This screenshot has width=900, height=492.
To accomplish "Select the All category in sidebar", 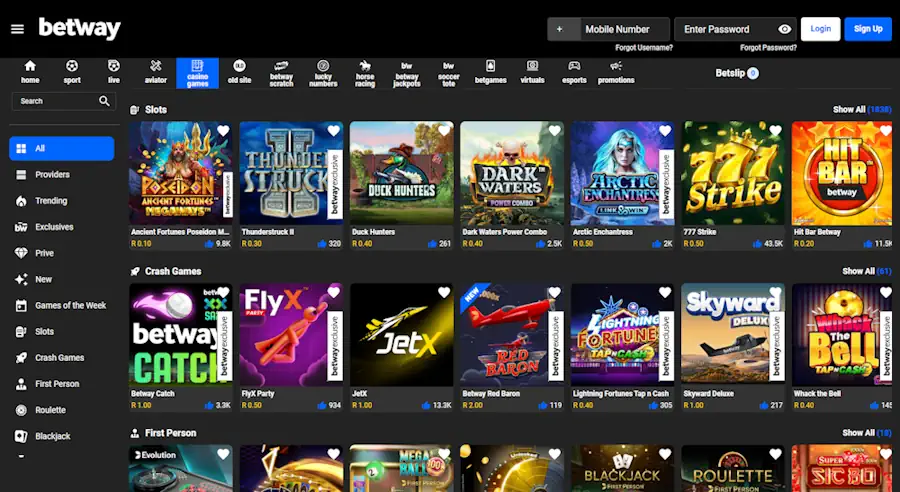I will tap(61, 149).
